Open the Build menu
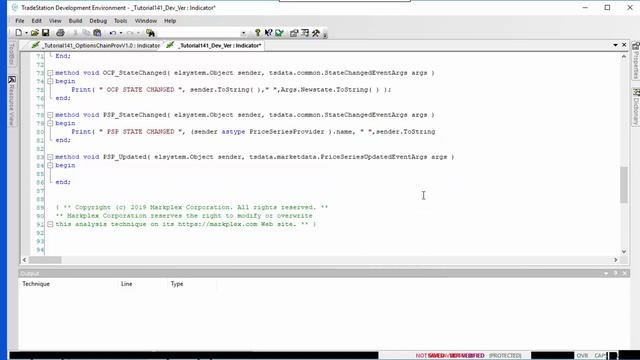Image resolution: width=640 pixels, height=360 pixels. tap(75, 21)
